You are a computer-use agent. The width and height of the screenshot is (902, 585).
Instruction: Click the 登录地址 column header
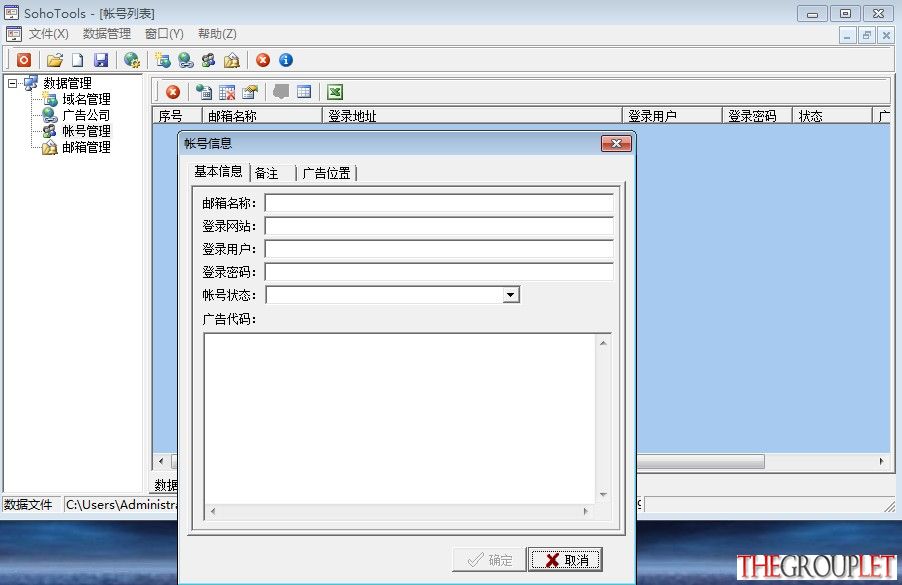472,116
